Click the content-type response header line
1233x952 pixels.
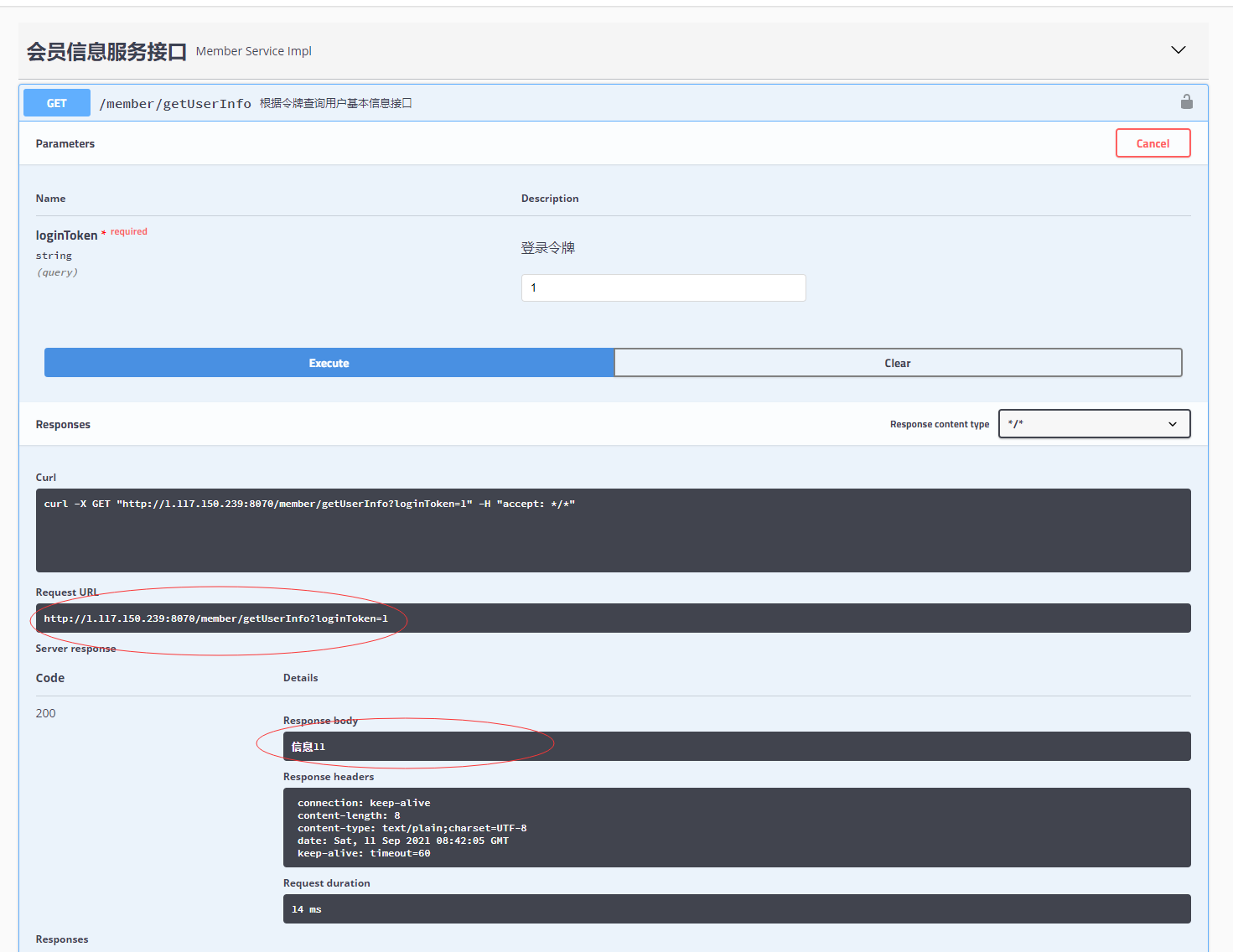(412, 828)
